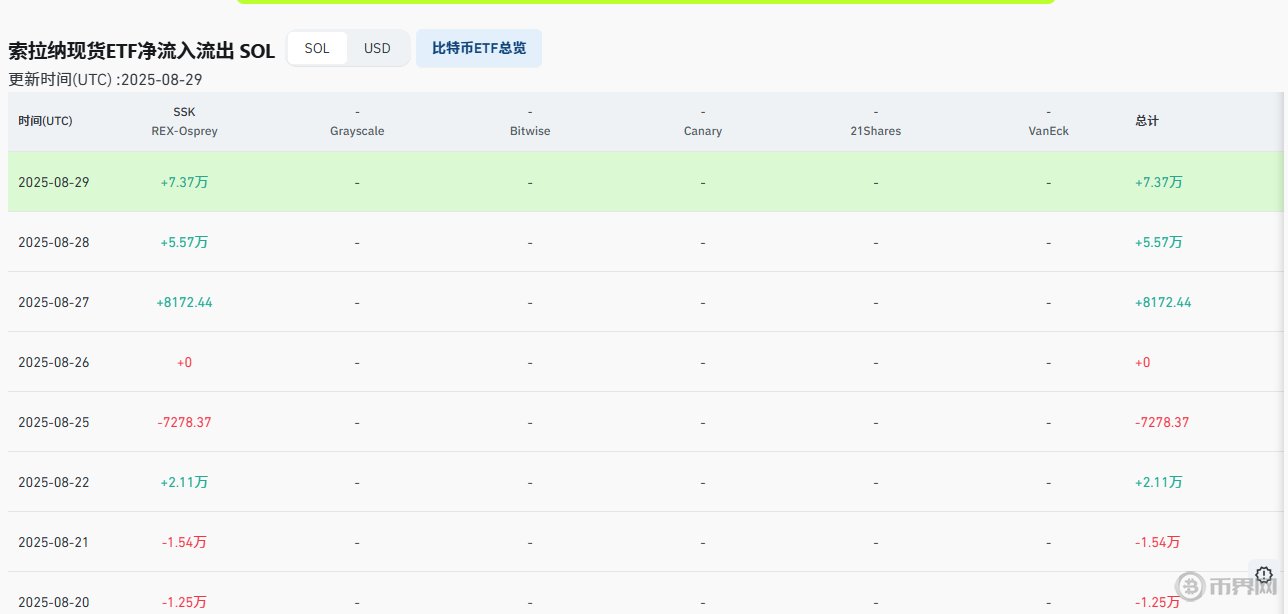The image size is (1288, 614).
Task: Click +8172.44 in the SSK REX-Osprey column
Action: (x=184, y=302)
